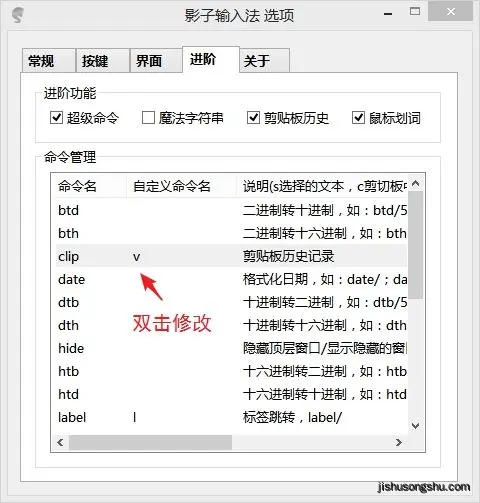Image resolution: width=480 pixels, height=503 pixels.
Task: Click the 标签跳转 description cell
Action: (x=292, y=417)
